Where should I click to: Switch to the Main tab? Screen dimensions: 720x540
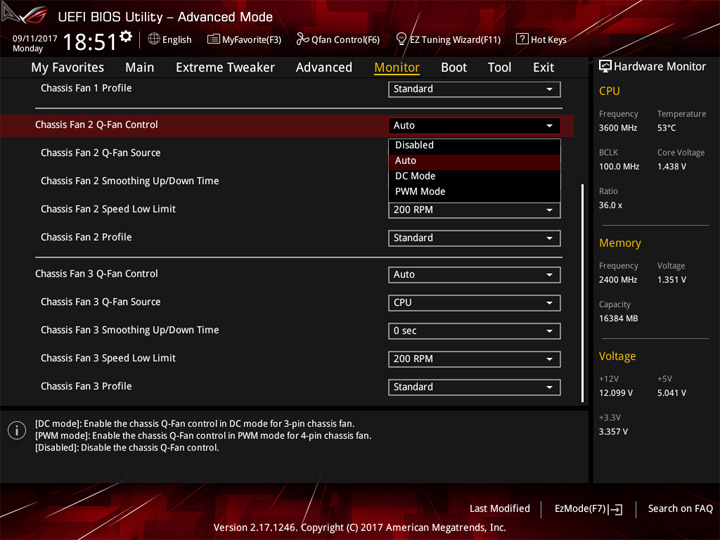coord(140,68)
